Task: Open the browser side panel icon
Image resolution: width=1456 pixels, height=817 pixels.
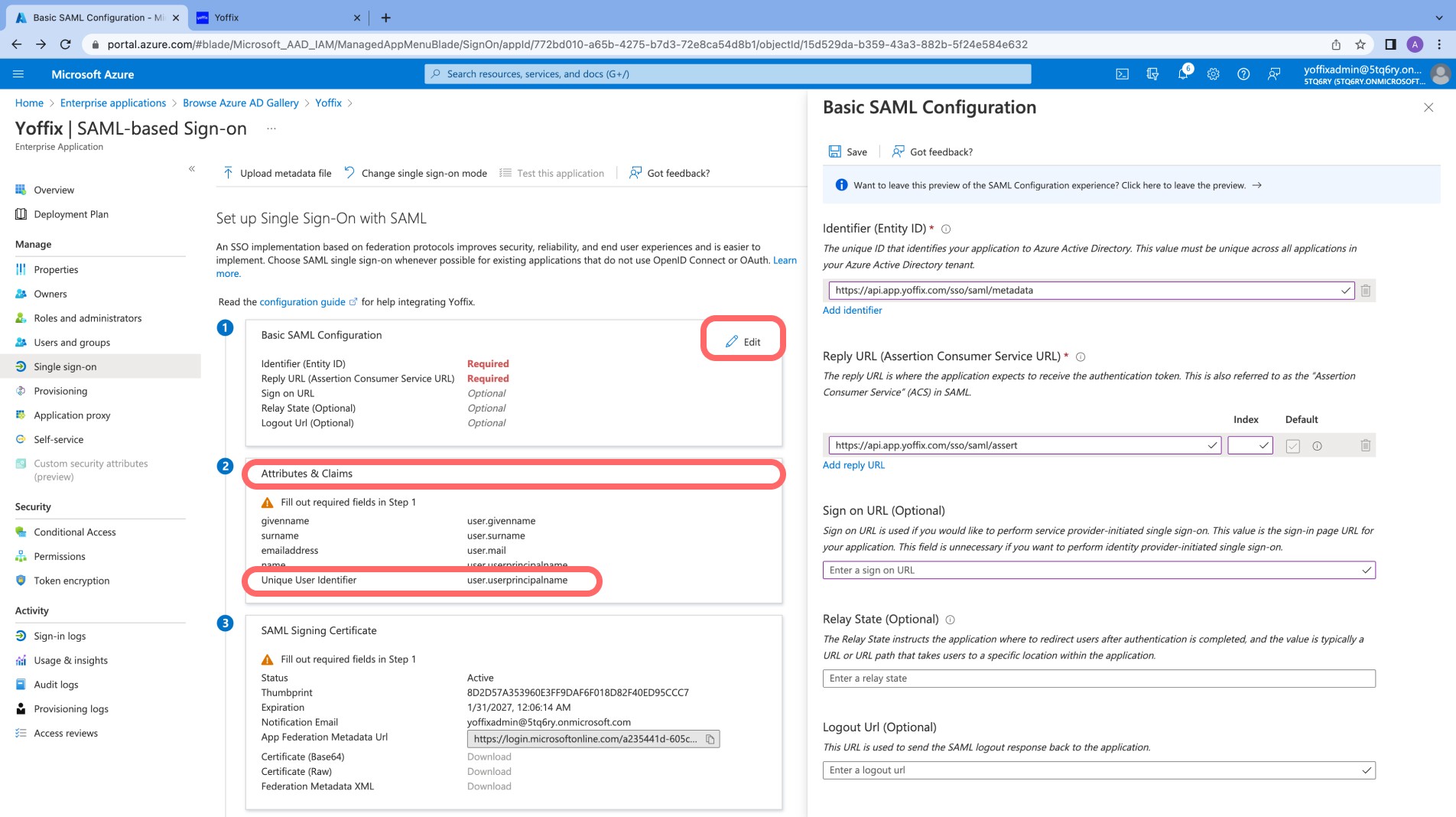Action: pyautogui.click(x=1390, y=44)
